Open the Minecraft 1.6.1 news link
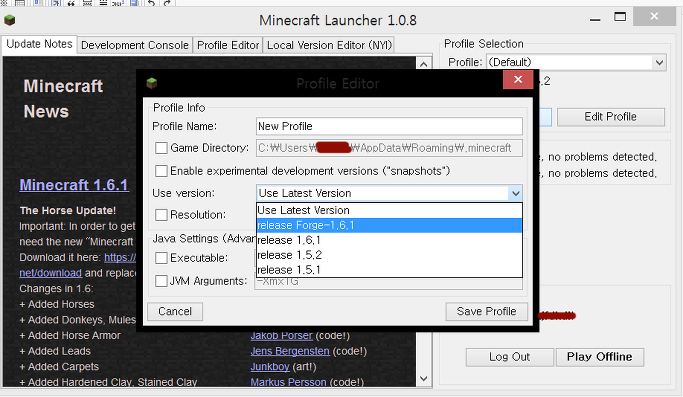The height and width of the screenshot is (397, 683). [74, 185]
